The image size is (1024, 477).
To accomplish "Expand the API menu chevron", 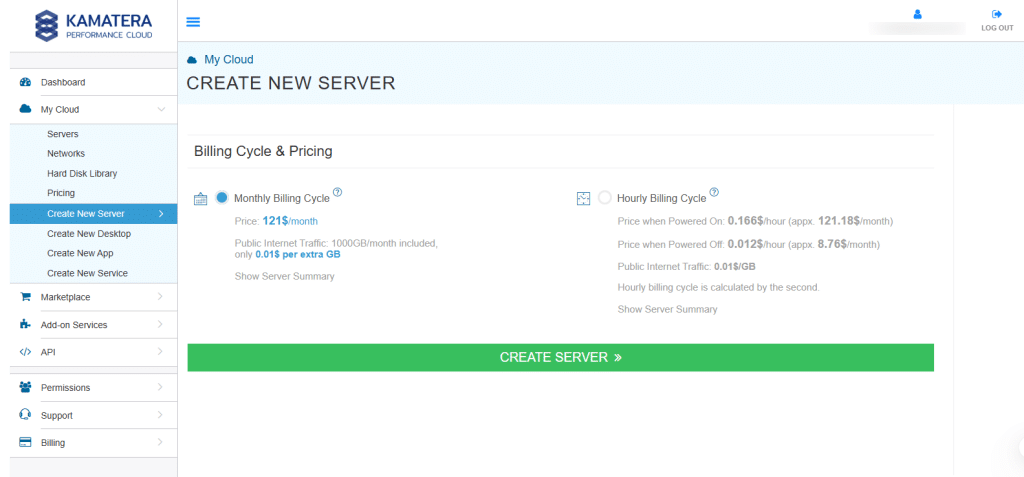I will click(161, 352).
